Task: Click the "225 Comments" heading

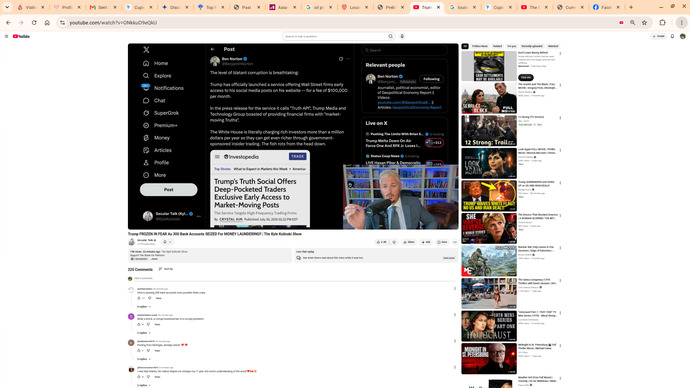Action: point(140,269)
